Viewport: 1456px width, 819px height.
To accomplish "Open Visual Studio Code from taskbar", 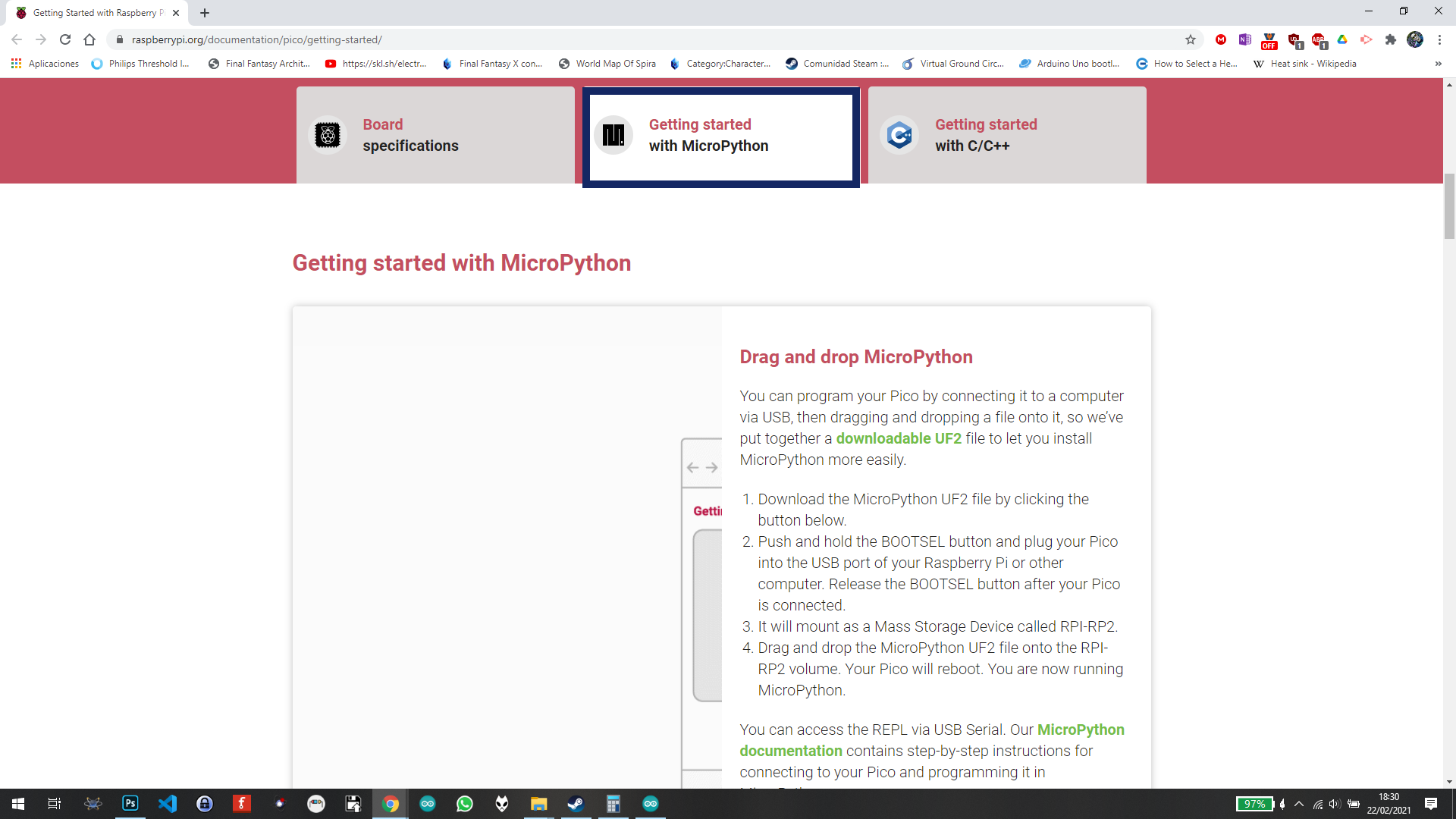I will pos(168,804).
